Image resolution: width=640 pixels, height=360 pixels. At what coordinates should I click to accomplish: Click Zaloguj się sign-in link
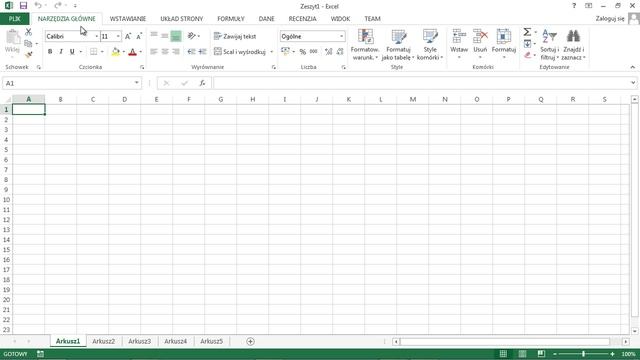[610, 19]
